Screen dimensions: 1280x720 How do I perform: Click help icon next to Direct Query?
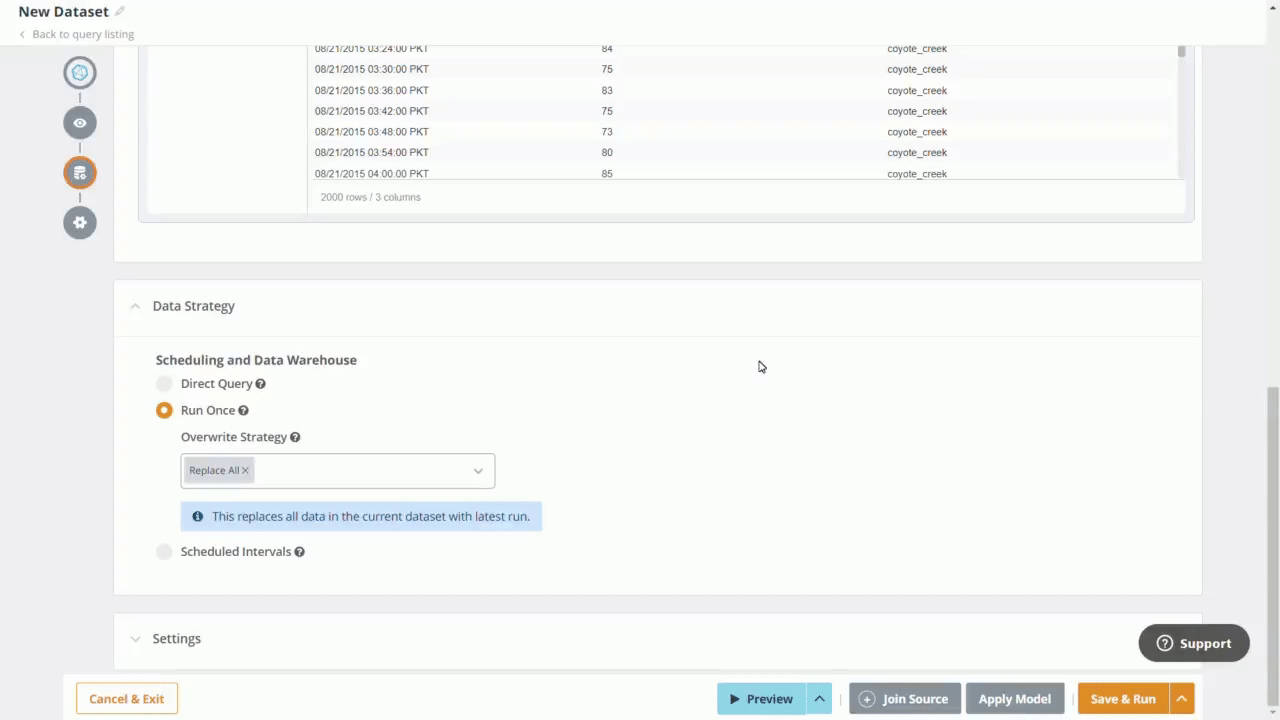[260, 384]
